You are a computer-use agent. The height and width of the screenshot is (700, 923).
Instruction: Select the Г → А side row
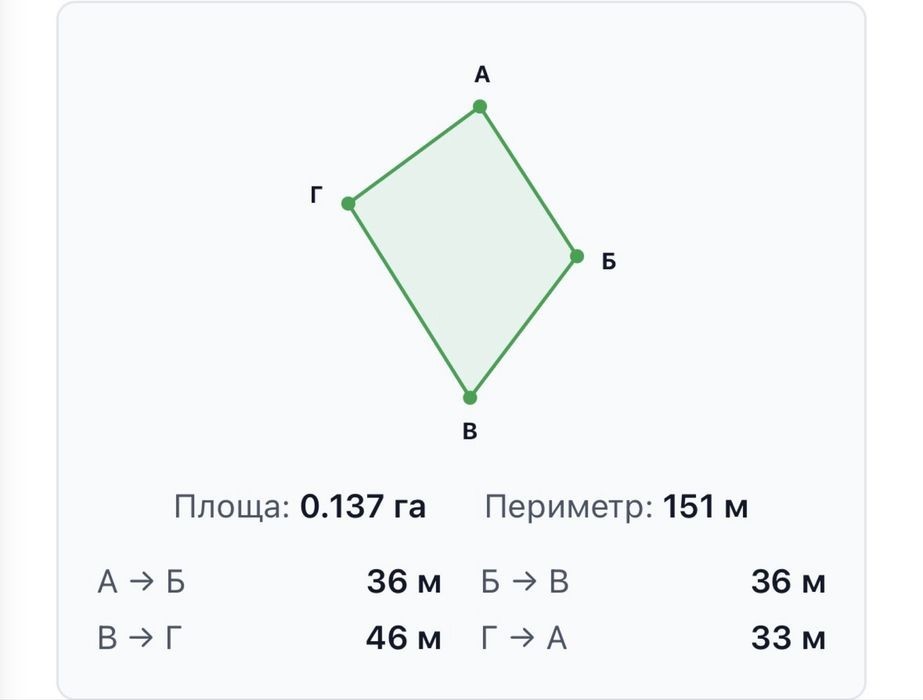click(653, 638)
